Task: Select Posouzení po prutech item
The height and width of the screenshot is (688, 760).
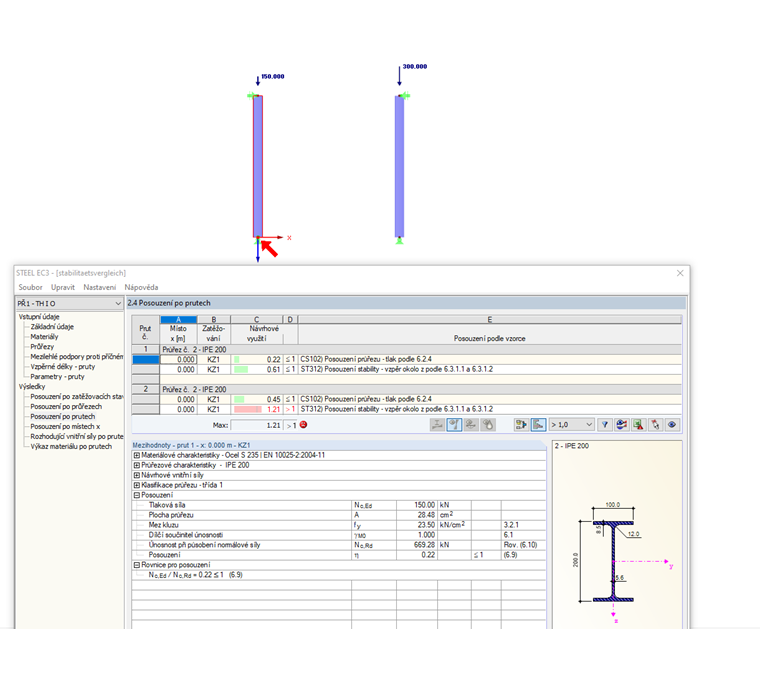Action: (x=63, y=416)
